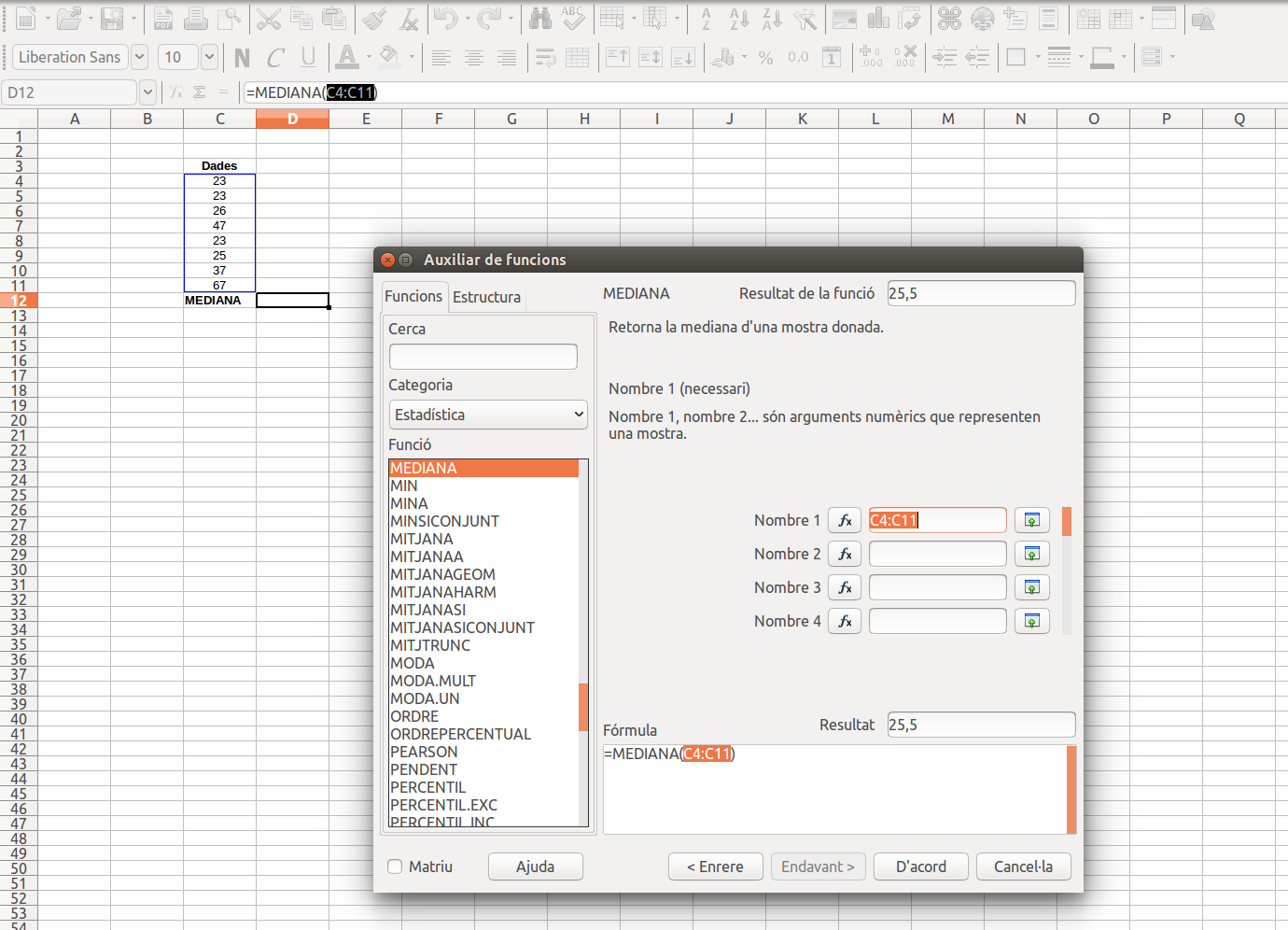Click the fx button next to Nombre 1

coord(845,520)
